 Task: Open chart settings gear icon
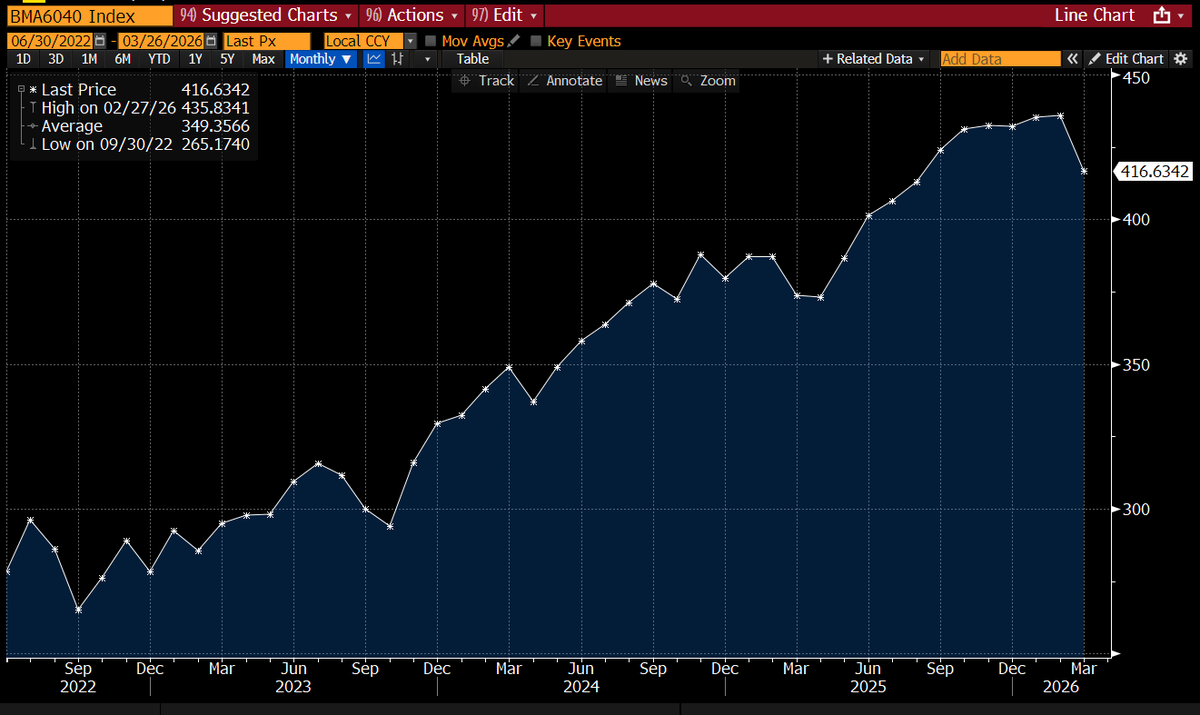click(x=1180, y=59)
